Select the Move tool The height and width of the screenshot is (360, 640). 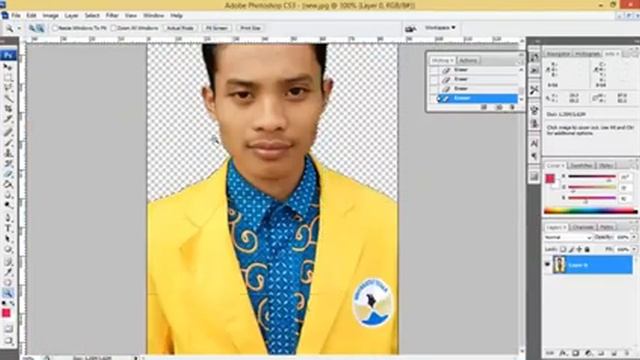pos(7,67)
